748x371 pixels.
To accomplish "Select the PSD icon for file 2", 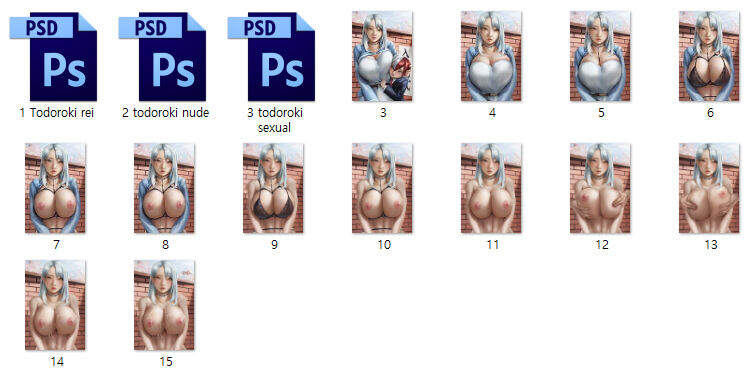I will coord(162,56).
